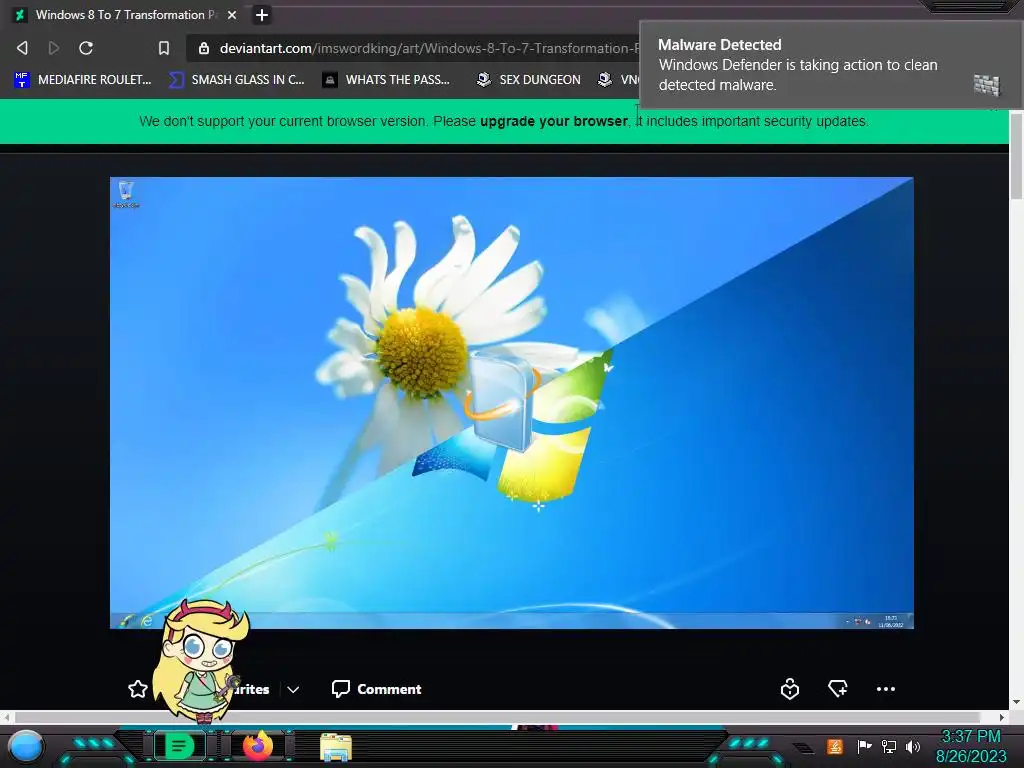Open the SEX DUNGEON bookmark
This screenshot has width=1024, height=768.
[x=528, y=80]
